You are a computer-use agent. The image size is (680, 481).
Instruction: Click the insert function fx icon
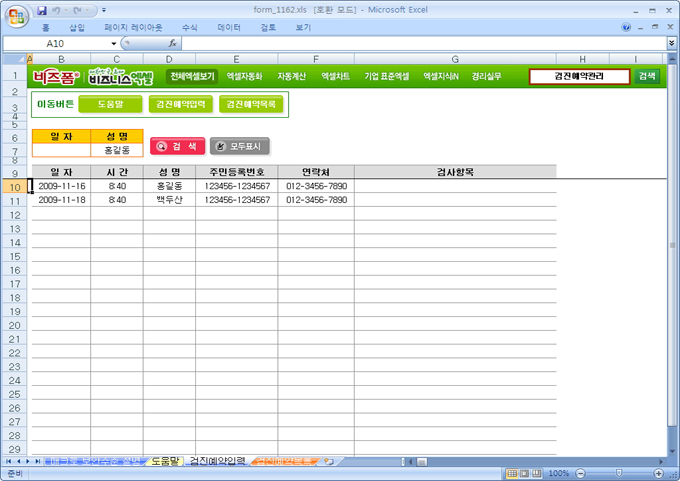(x=173, y=44)
